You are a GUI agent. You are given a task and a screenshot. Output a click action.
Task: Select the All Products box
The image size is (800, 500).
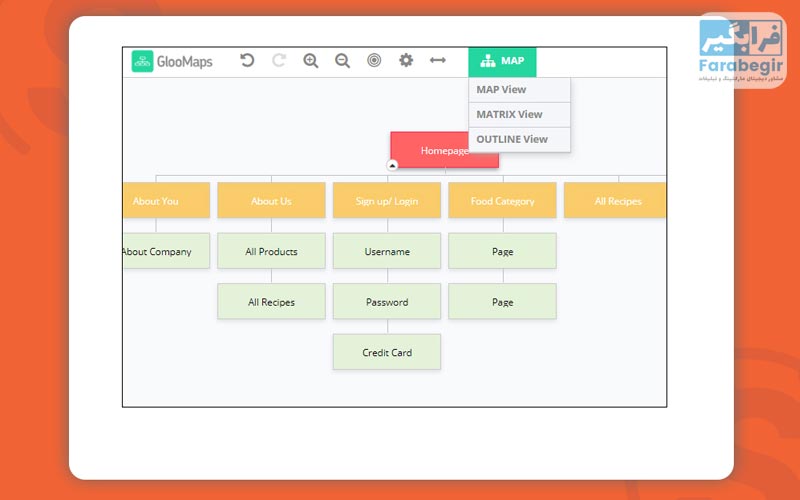271,251
